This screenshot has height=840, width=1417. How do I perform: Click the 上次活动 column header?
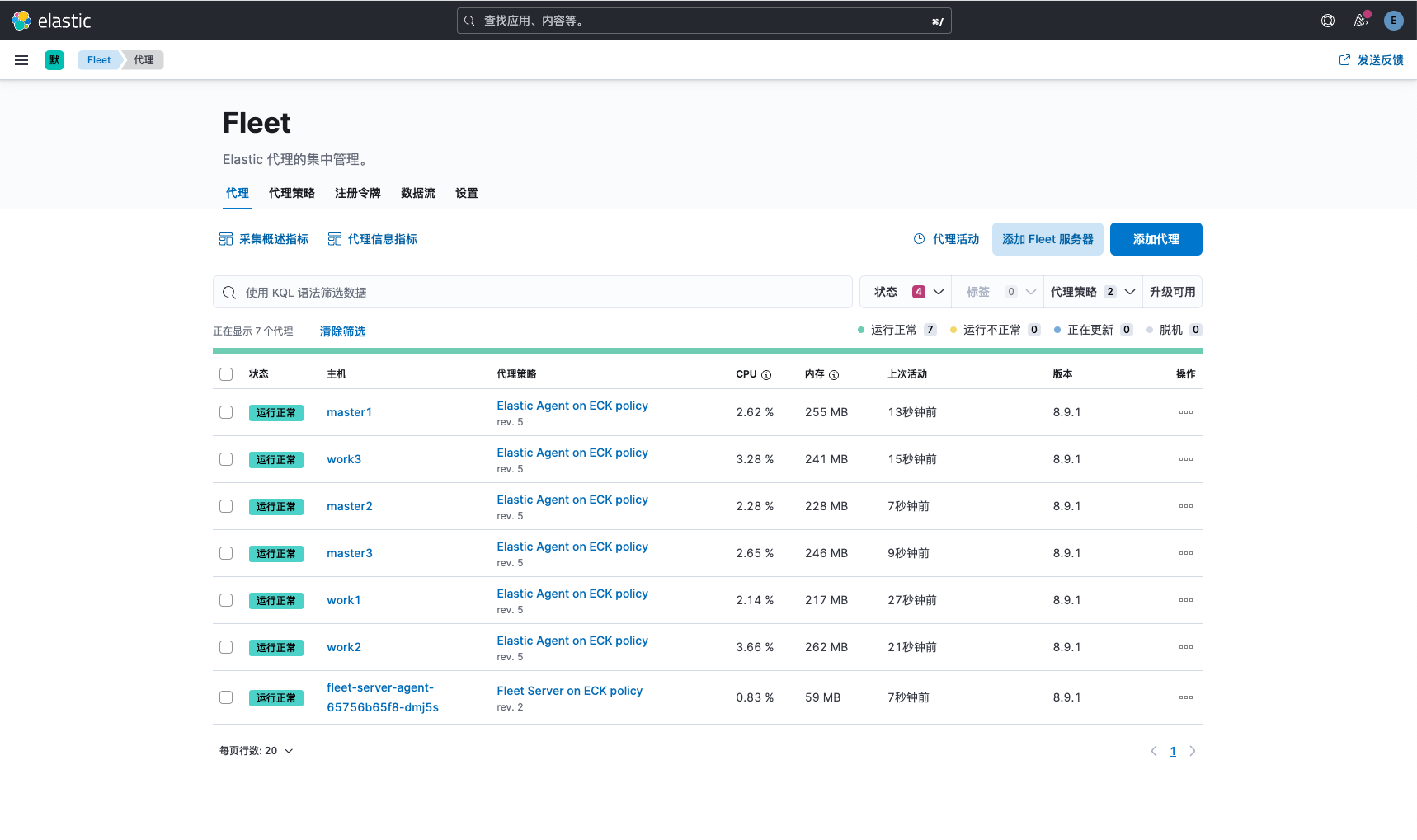pyautogui.click(x=907, y=374)
